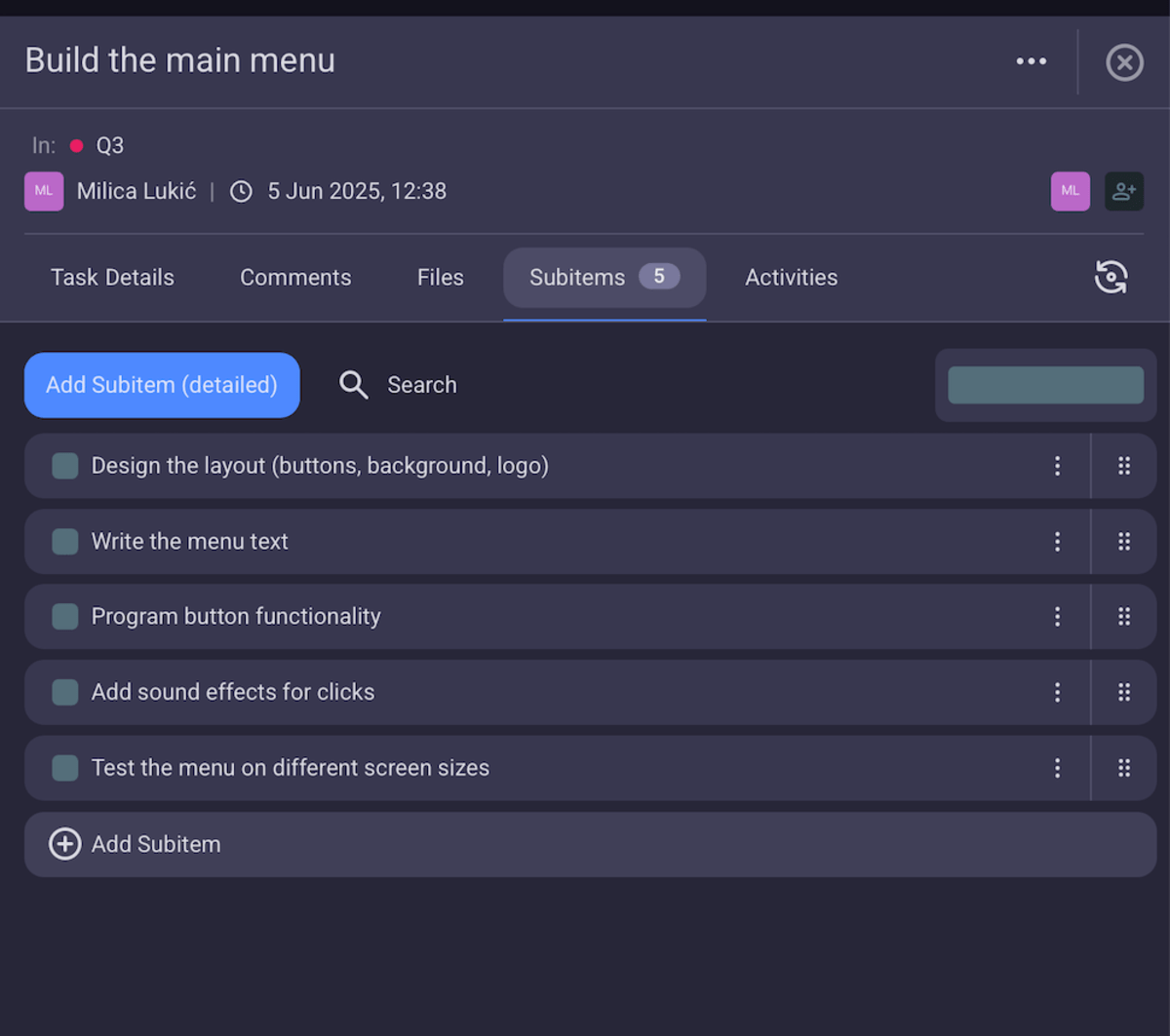Click the ML avatar in the top-right corner
This screenshot has height=1036, width=1170.
1070,191
